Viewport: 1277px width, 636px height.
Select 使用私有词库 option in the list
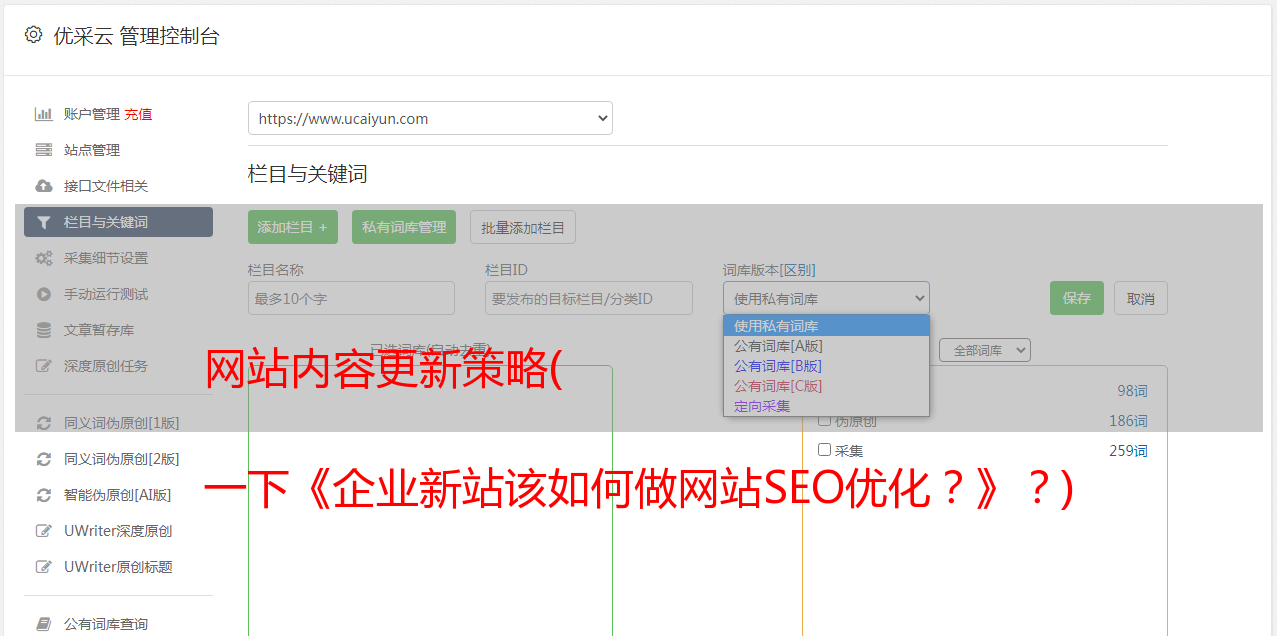coord(826,326)
